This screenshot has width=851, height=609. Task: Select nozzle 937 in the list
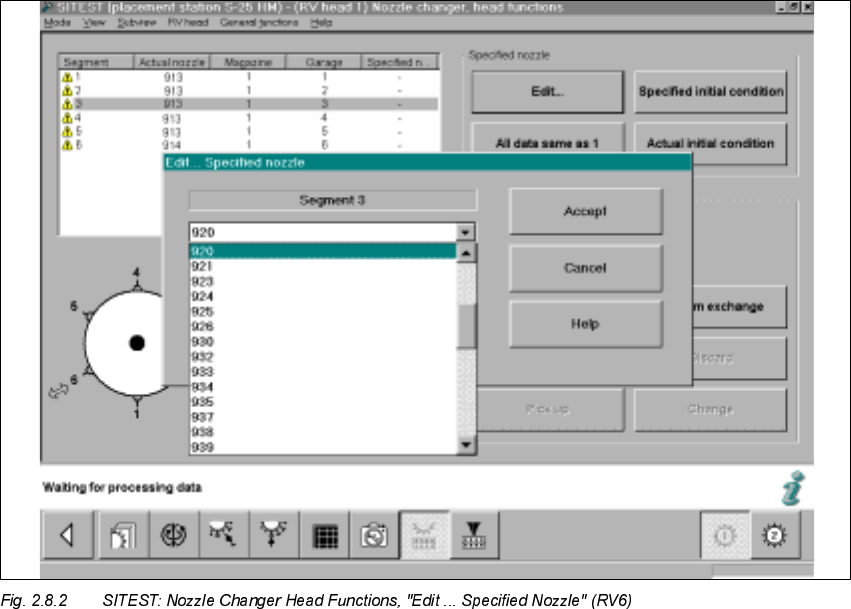pos(323,417)
